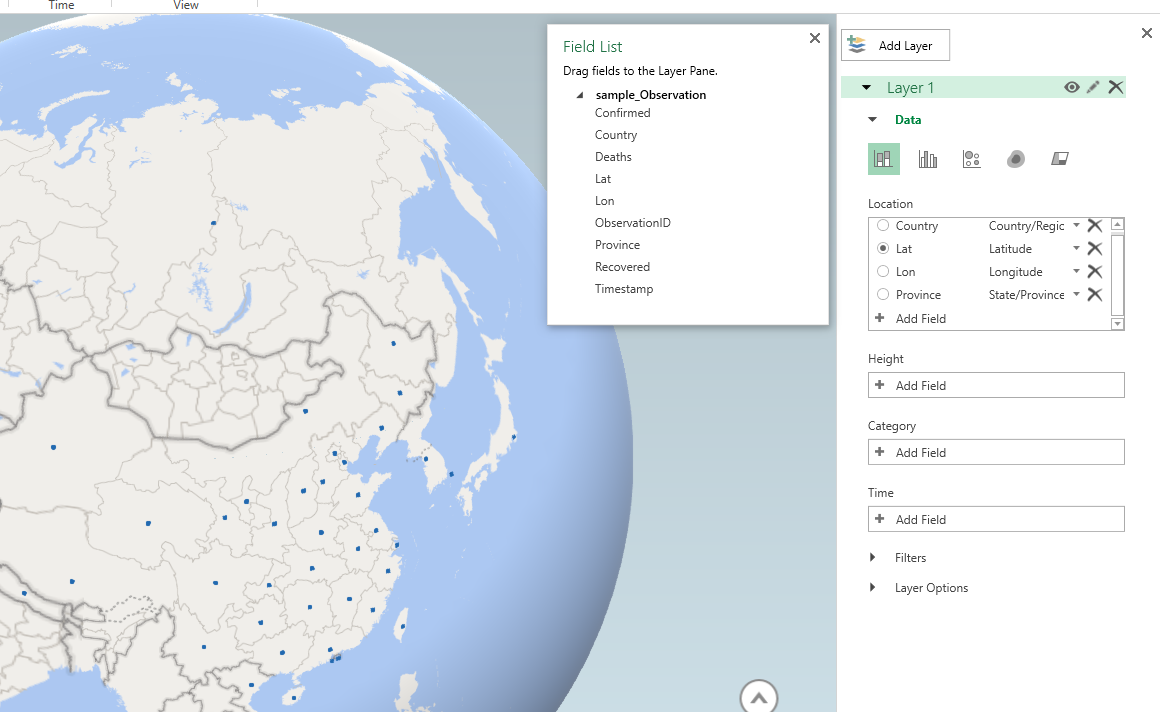Select the Lon radio button

click(882, 272)
